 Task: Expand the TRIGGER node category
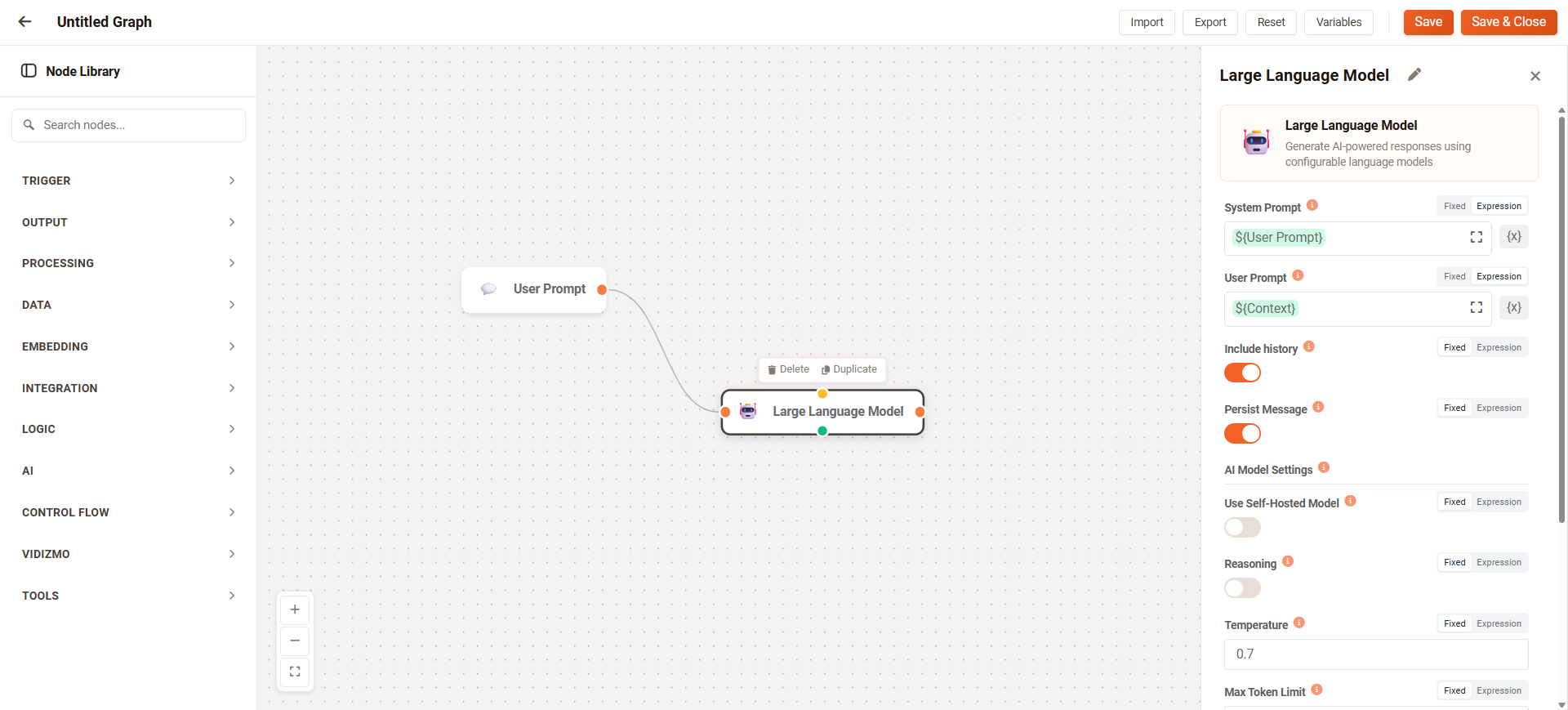pos(128,181)
